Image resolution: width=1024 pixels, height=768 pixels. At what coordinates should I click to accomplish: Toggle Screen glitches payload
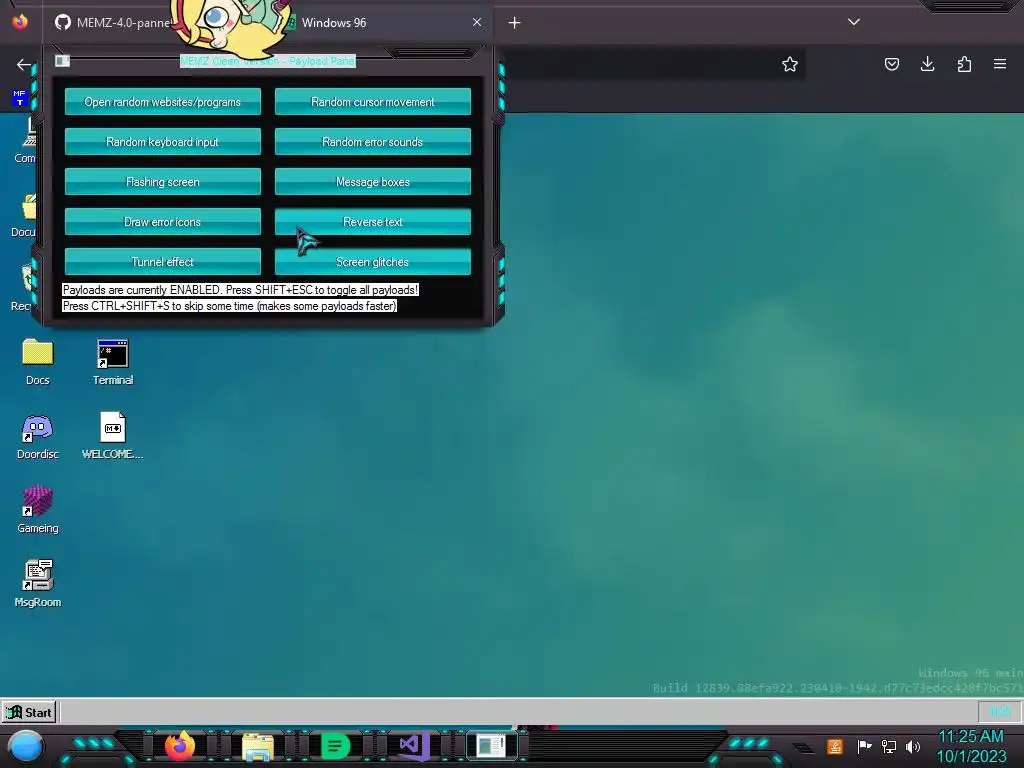372,262
